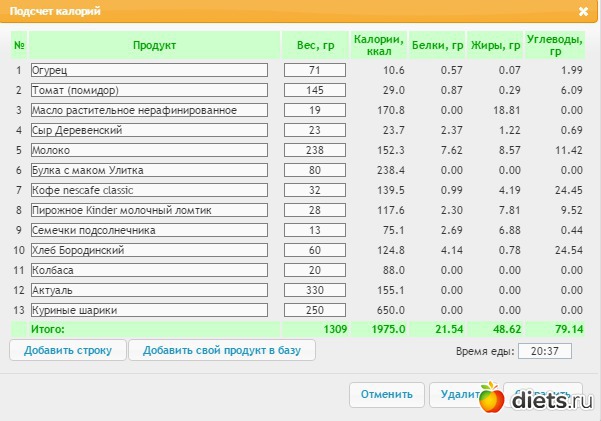Click the Продукт column header
601x421 pixels.
[x=154, y=45]
